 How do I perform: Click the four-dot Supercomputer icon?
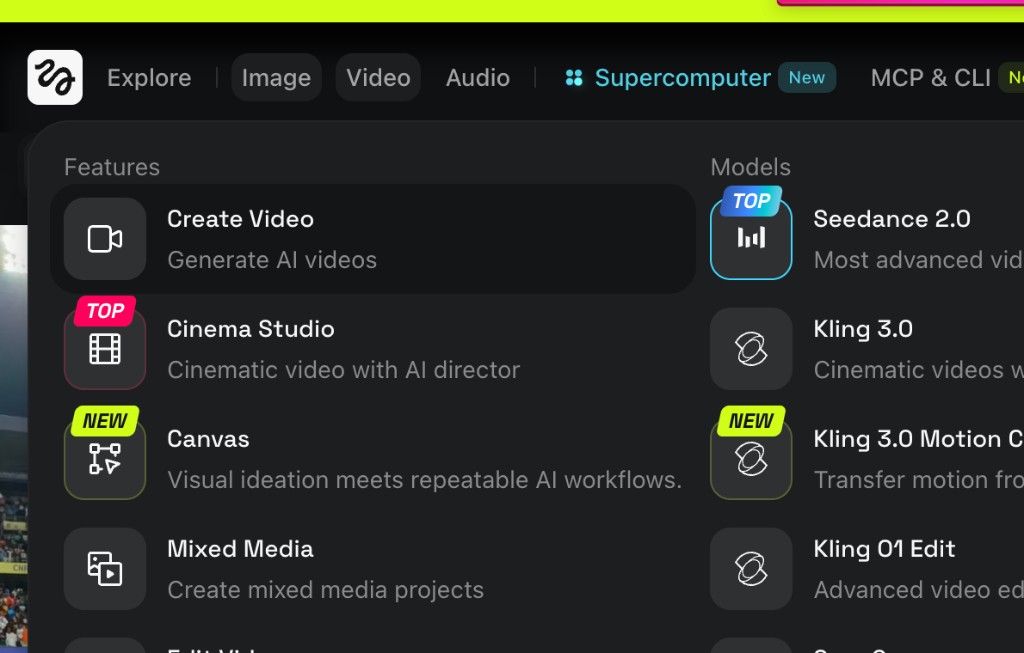(574, 78)
